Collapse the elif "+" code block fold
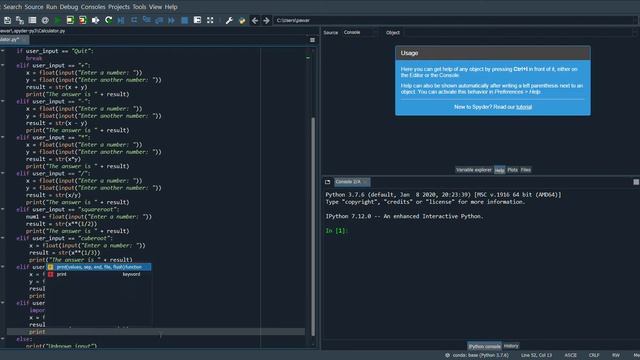 pos(3,65)
